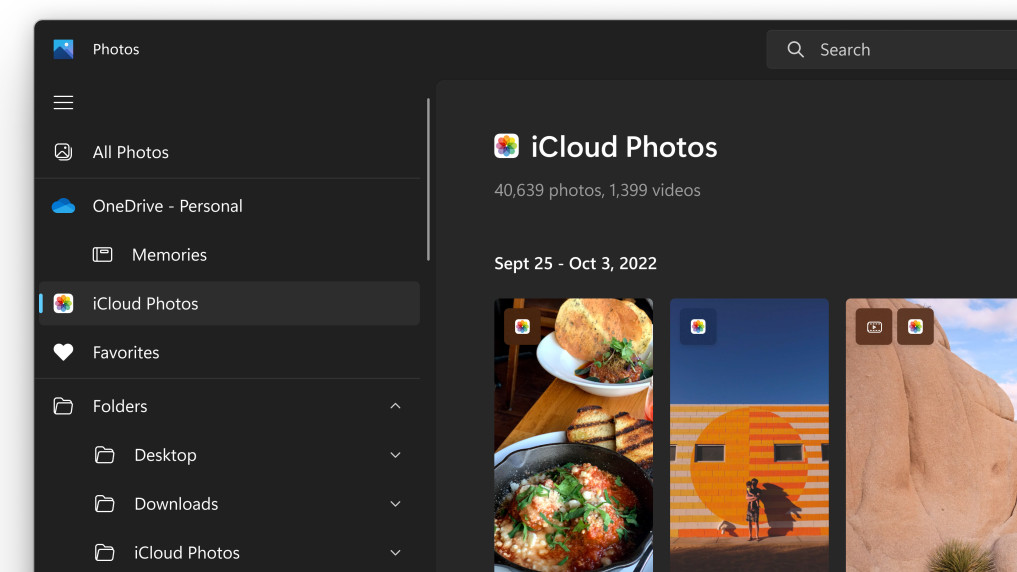Open Favorites in the sidebar
The width and height of the screenshot is (1017, 572).
(x=229, y=352)
